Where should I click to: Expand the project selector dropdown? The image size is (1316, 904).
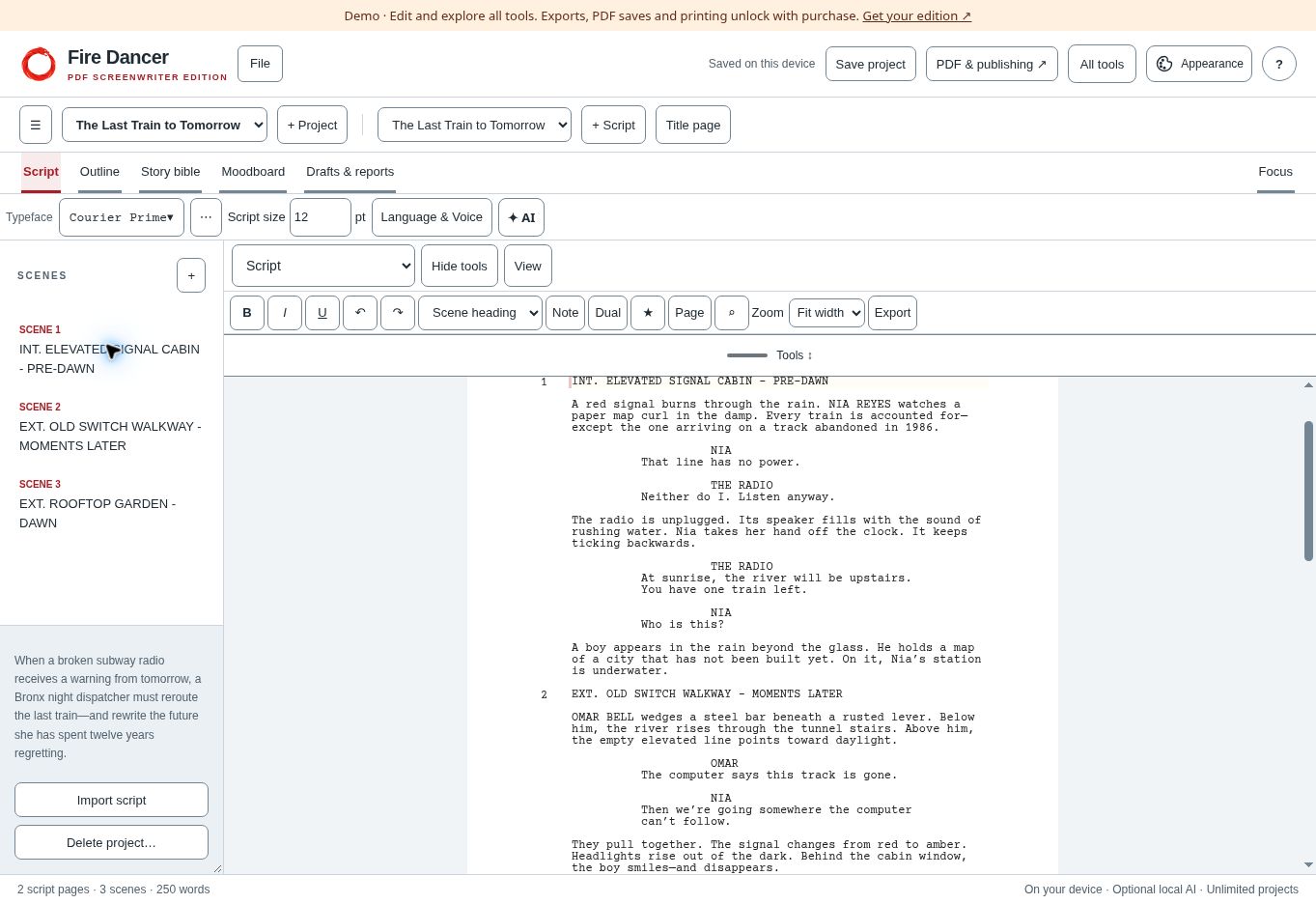coord(164,126)
